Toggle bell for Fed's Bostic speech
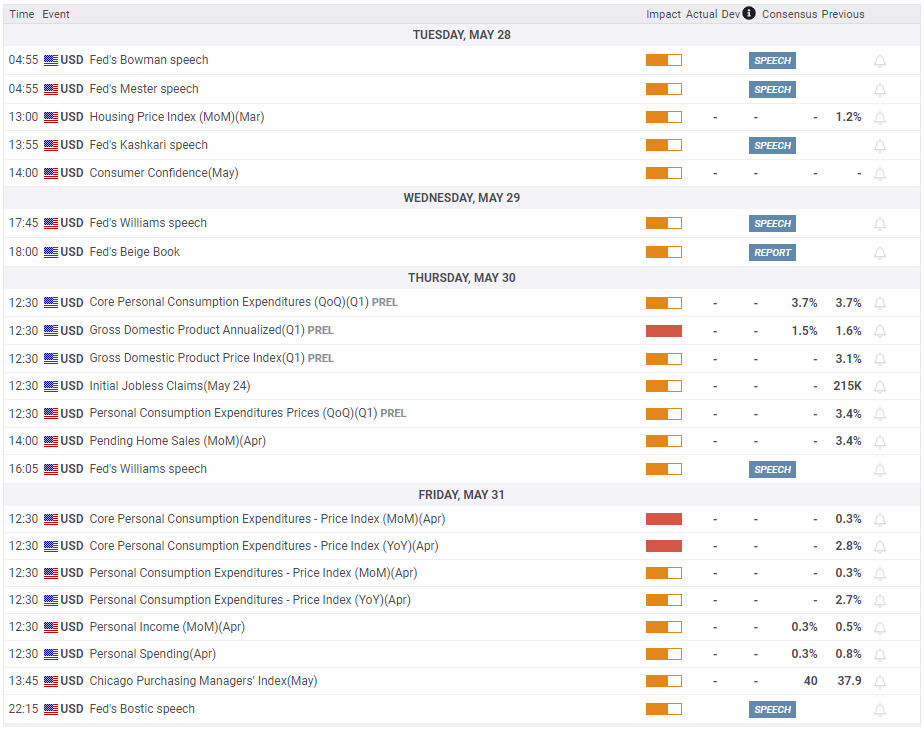Screen dimensions: 924x730 (880, 710)
